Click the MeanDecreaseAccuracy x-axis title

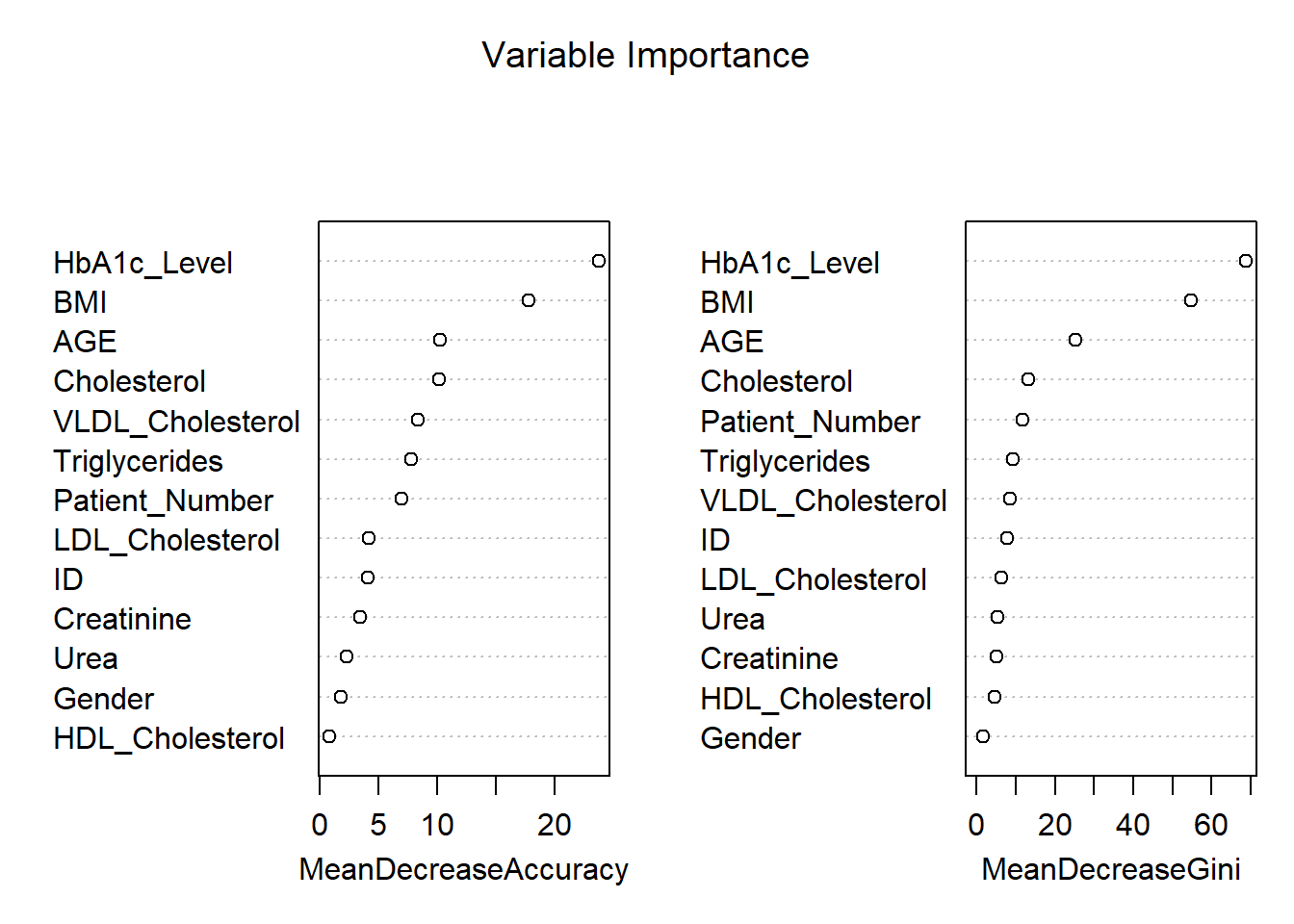463,869
